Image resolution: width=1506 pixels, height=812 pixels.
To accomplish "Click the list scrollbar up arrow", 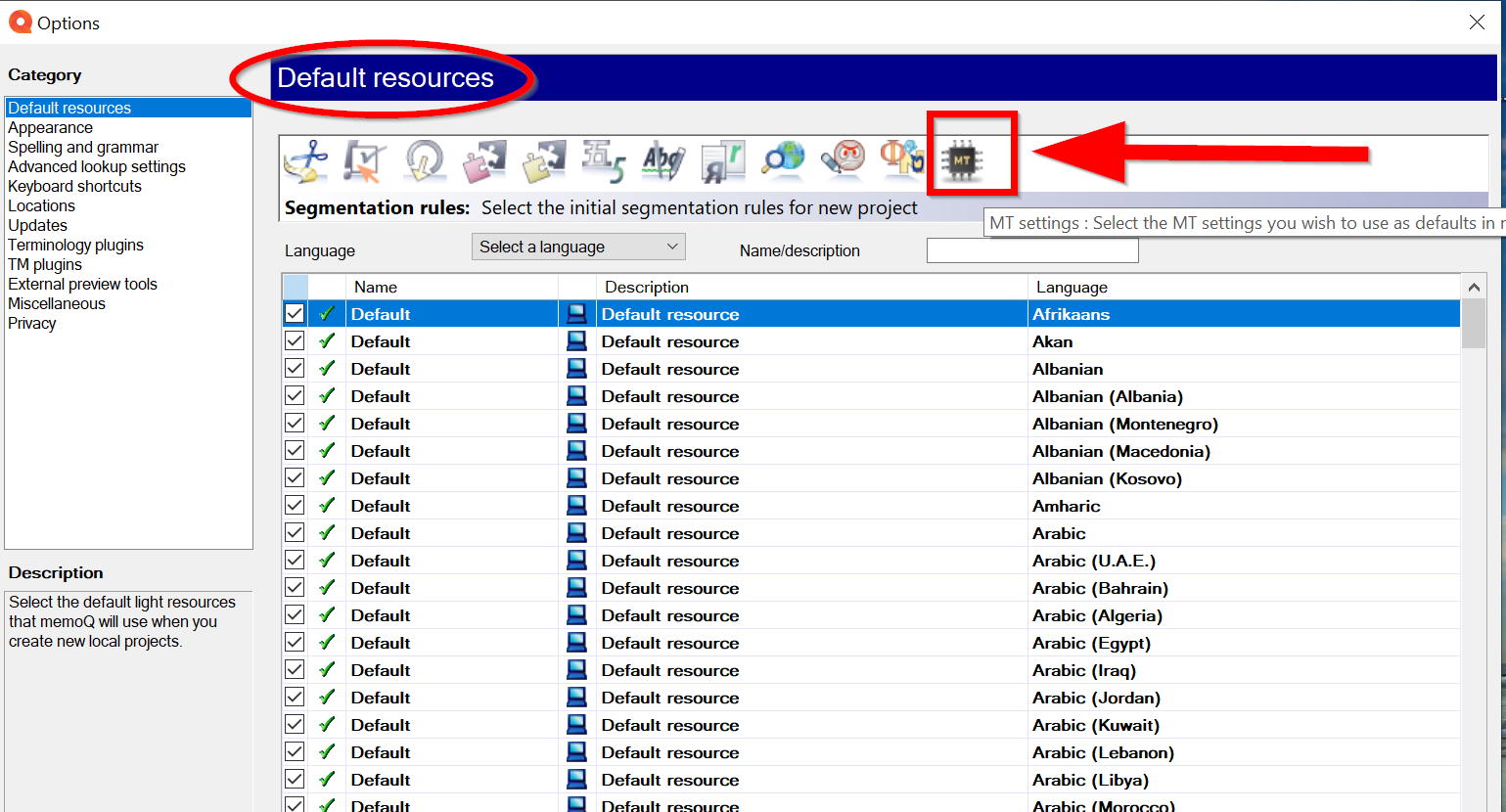I will [x=1474, y=287].
